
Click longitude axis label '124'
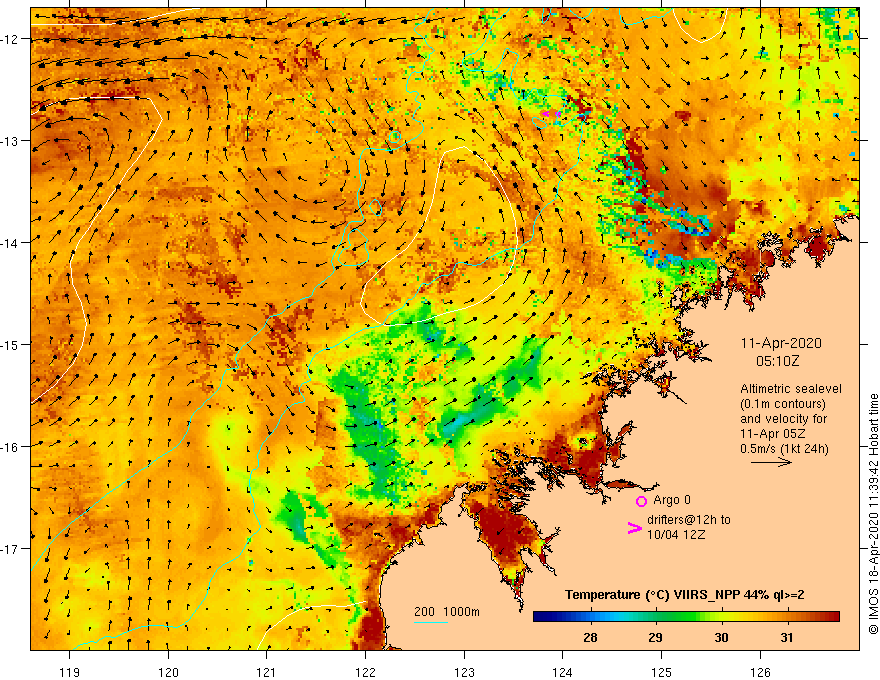(563, 672)
